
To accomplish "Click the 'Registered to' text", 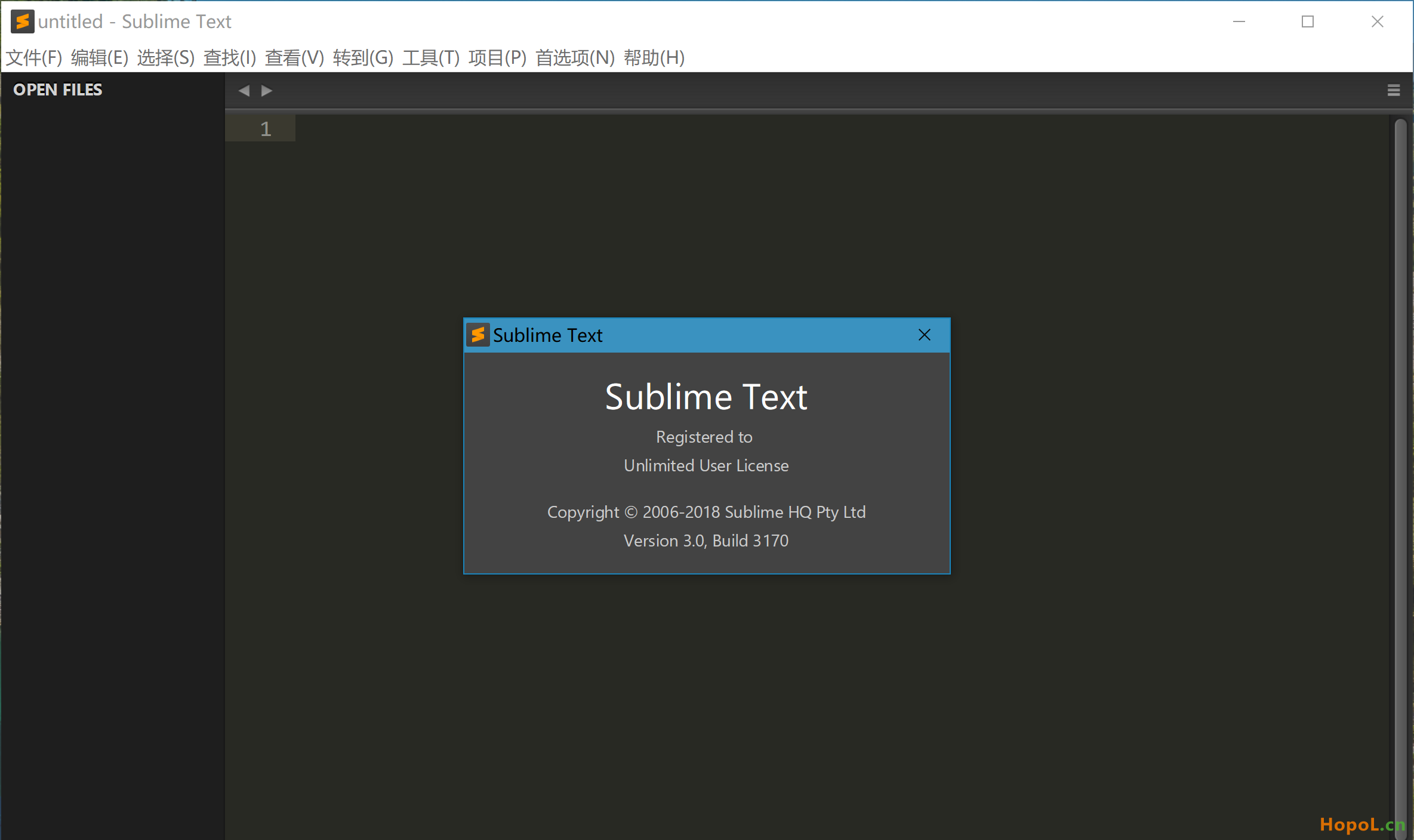I will (704, 437).
